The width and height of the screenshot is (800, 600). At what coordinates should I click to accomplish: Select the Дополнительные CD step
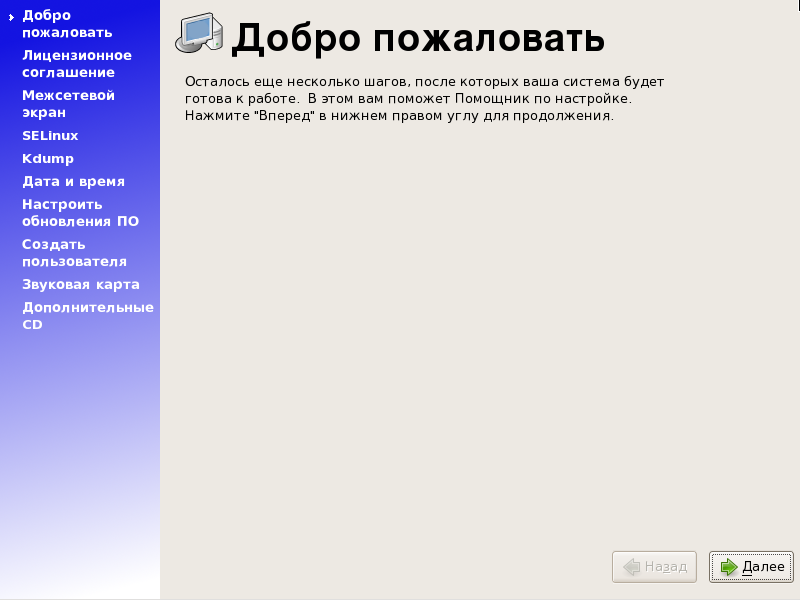click(87, 315)
